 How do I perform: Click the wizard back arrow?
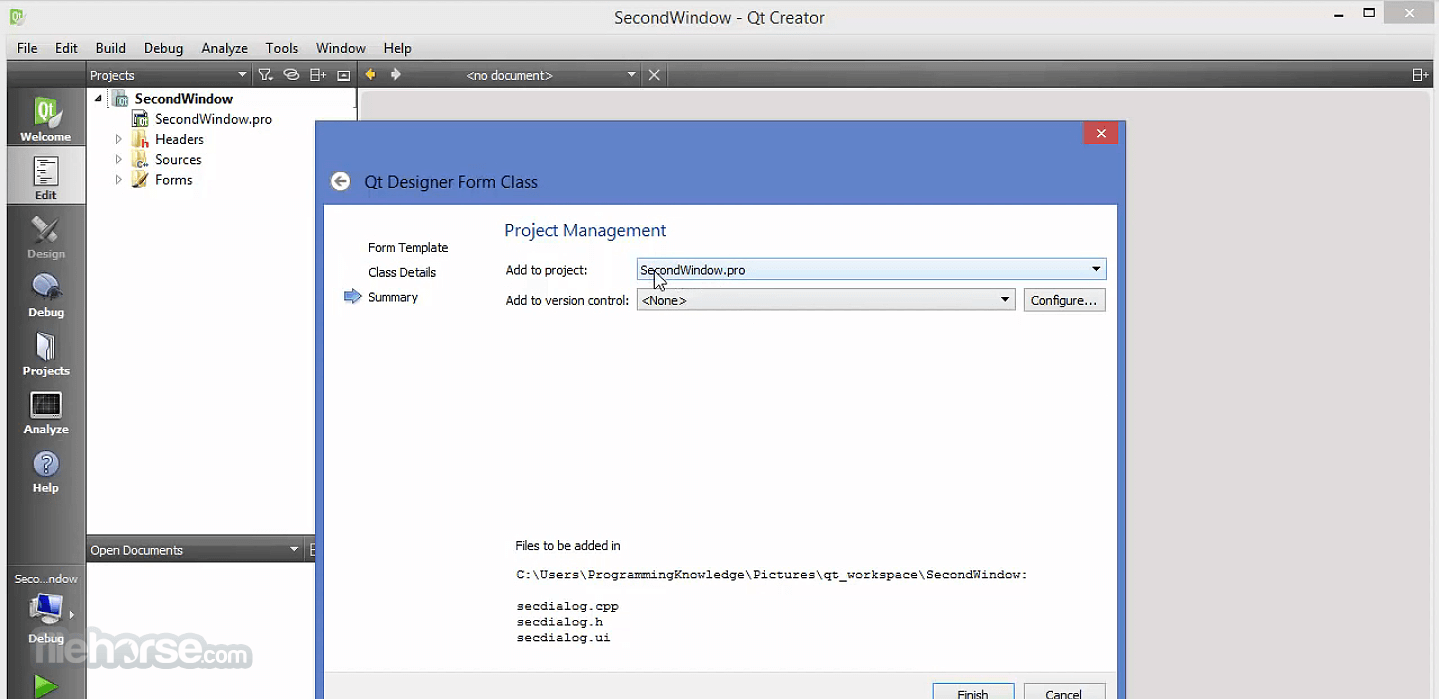click(341, 181)
